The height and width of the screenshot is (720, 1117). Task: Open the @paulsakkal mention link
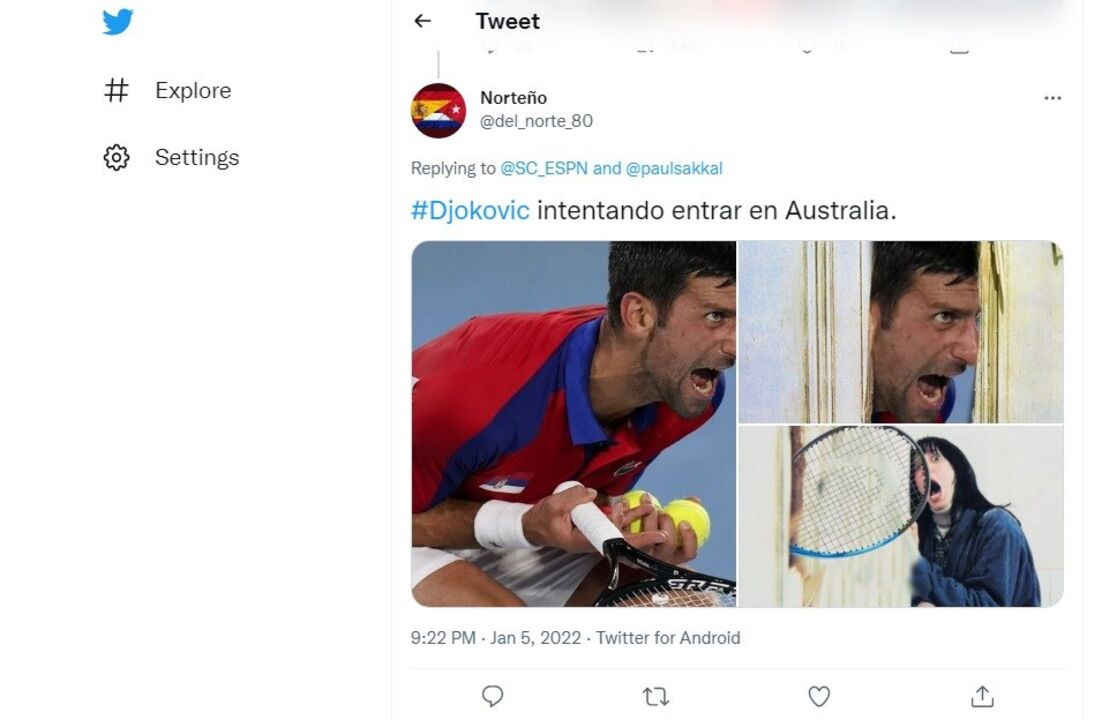click(x=674, y=169)
